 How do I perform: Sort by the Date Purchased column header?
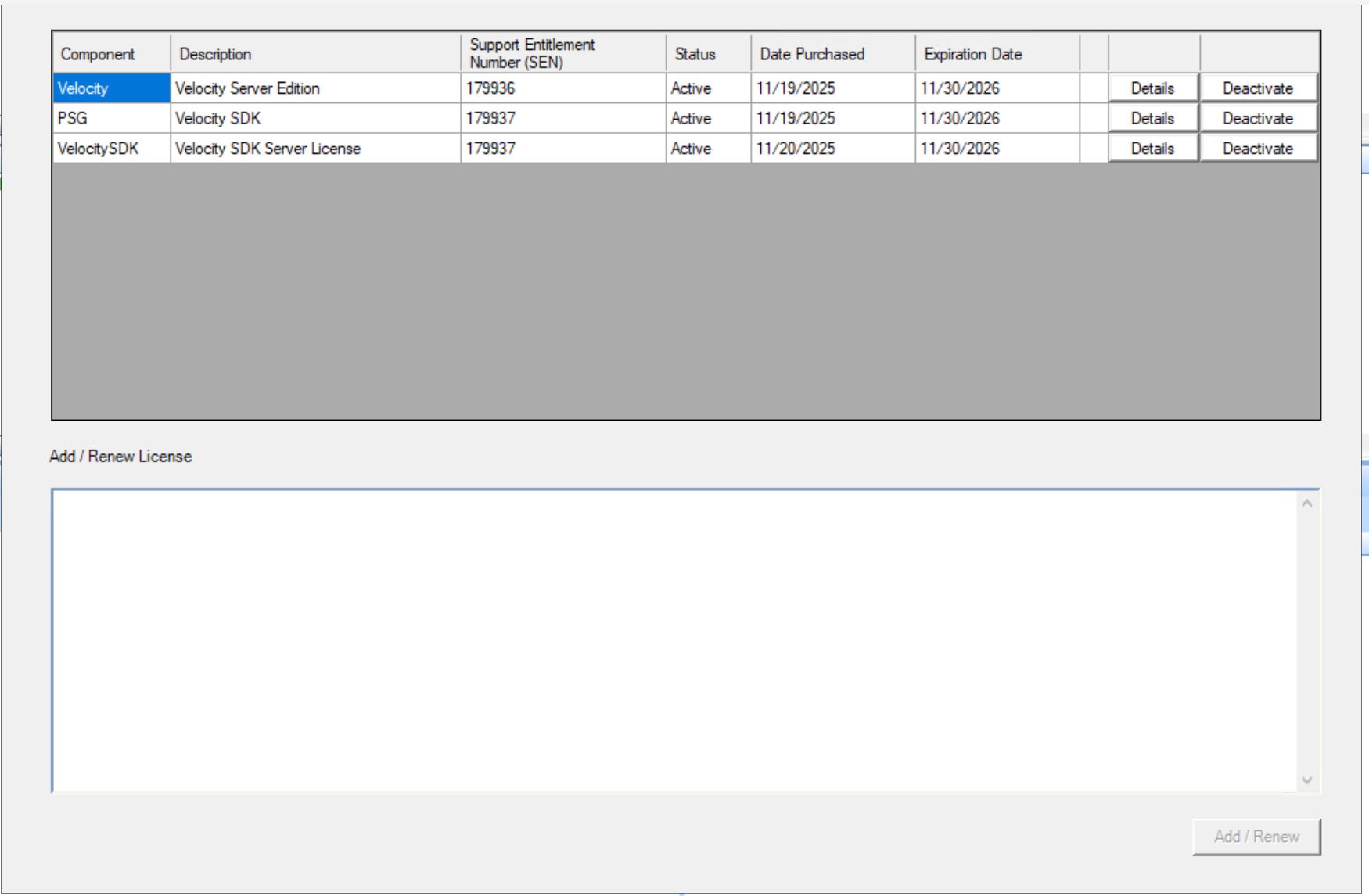833,54
